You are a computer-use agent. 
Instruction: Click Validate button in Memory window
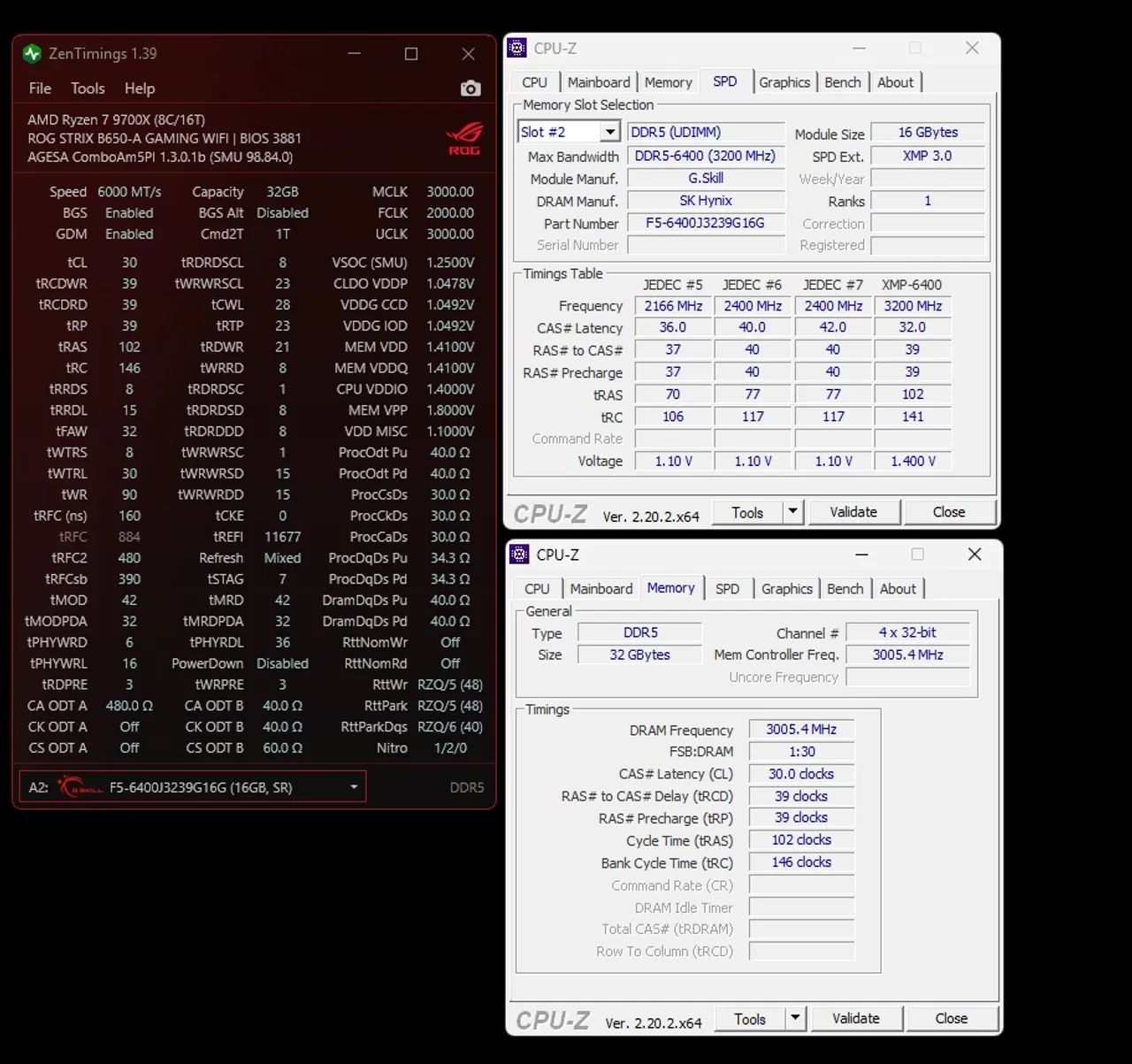click(x=856, y=1019)
